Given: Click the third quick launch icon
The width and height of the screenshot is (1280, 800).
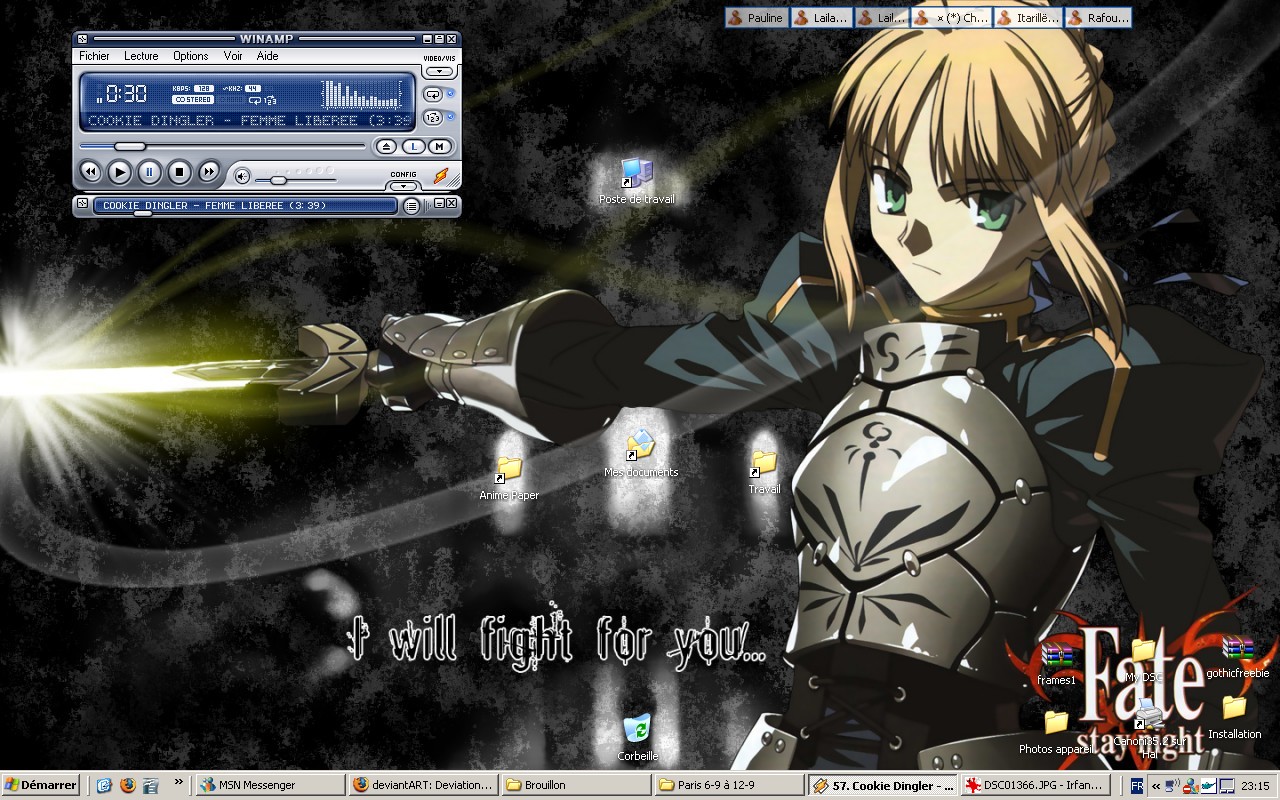Looking at the screenshot, I should click(151, 785).
